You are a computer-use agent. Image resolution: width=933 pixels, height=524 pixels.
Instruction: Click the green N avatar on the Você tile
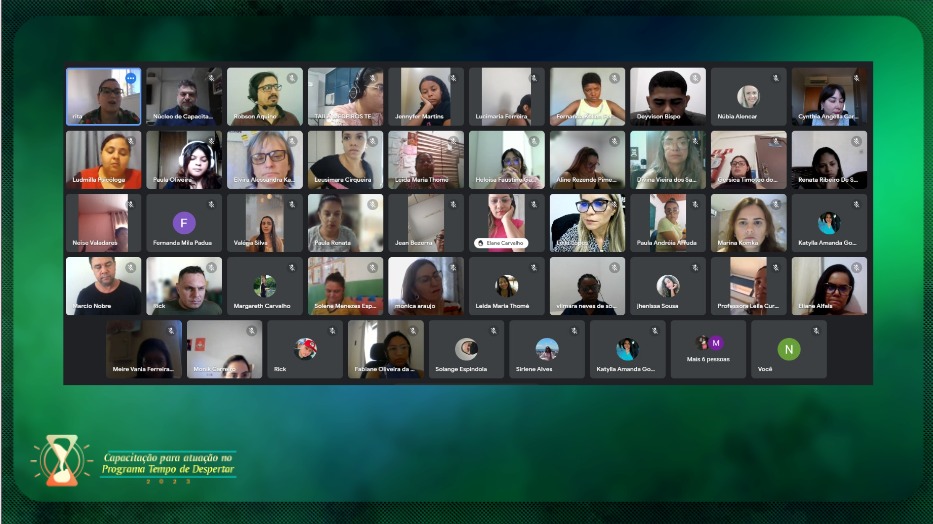coord(789,349)
